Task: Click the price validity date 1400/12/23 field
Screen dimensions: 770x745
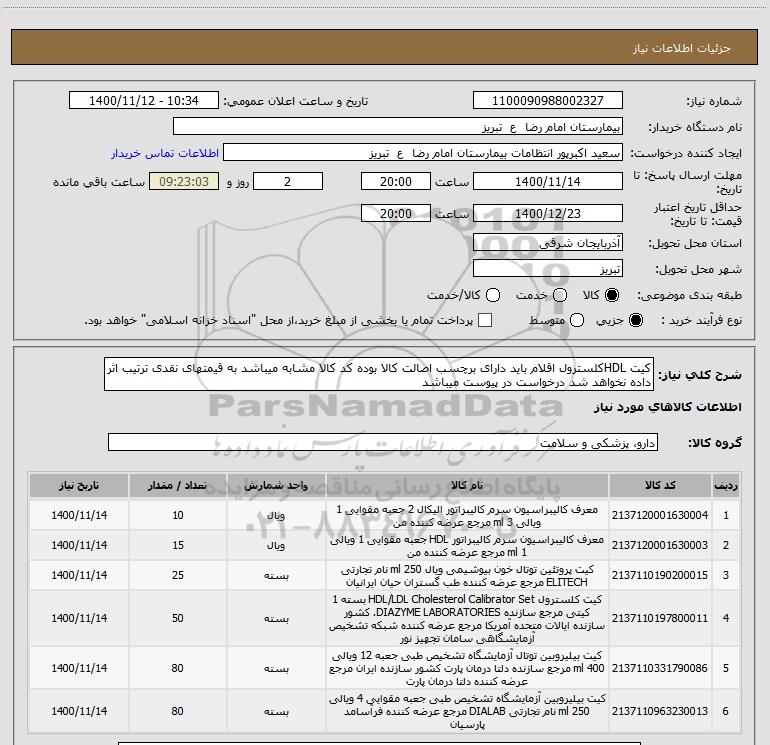Action: (x=548, y=213)
